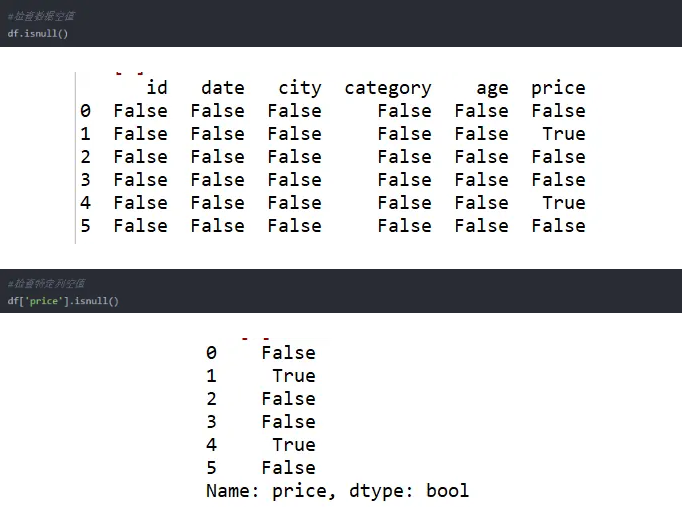This screenshot has width=682, height=507.
Task: Click row index 0 of the table
Action: (85, 110)
